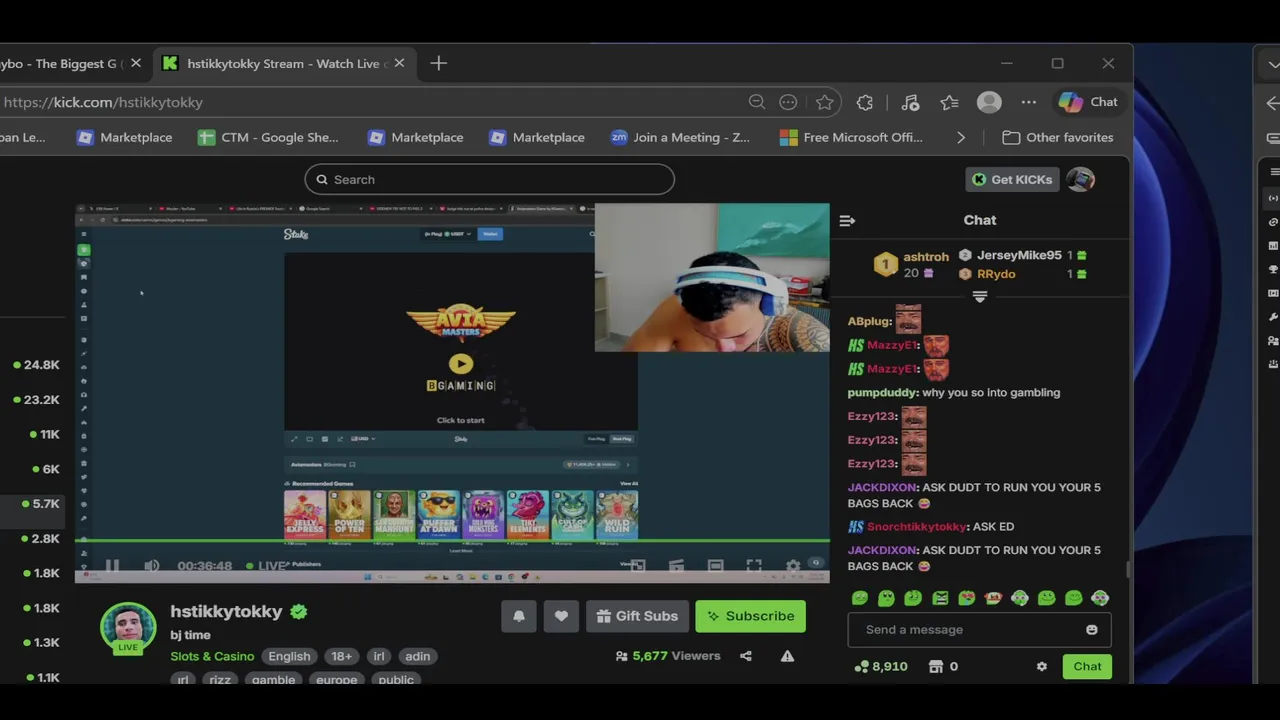Report the stream via warning triangle icon
This screenshot has height=720, width=1280.
point(787,656)
